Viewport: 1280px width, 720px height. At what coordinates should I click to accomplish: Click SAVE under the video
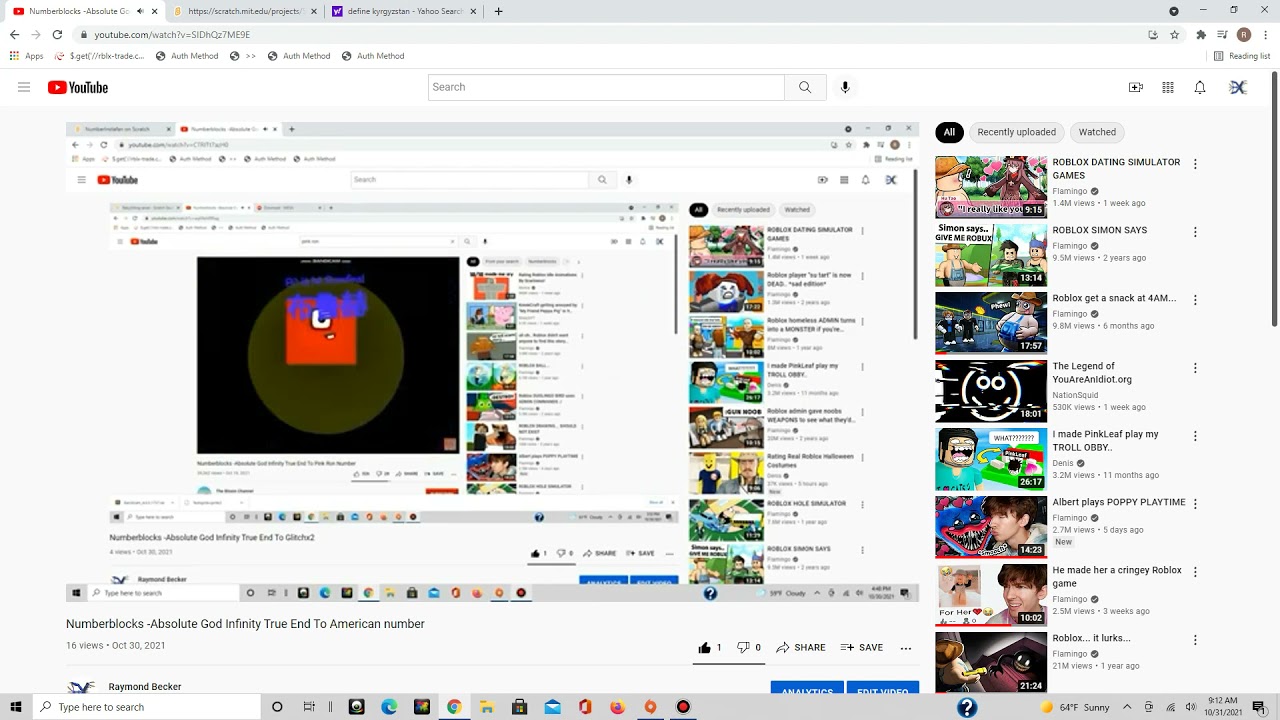pos(862,648)
